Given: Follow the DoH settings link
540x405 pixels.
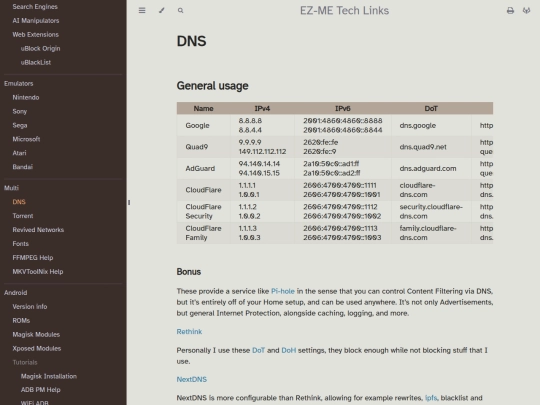Looking at the screenshot, I should [289, 350].
